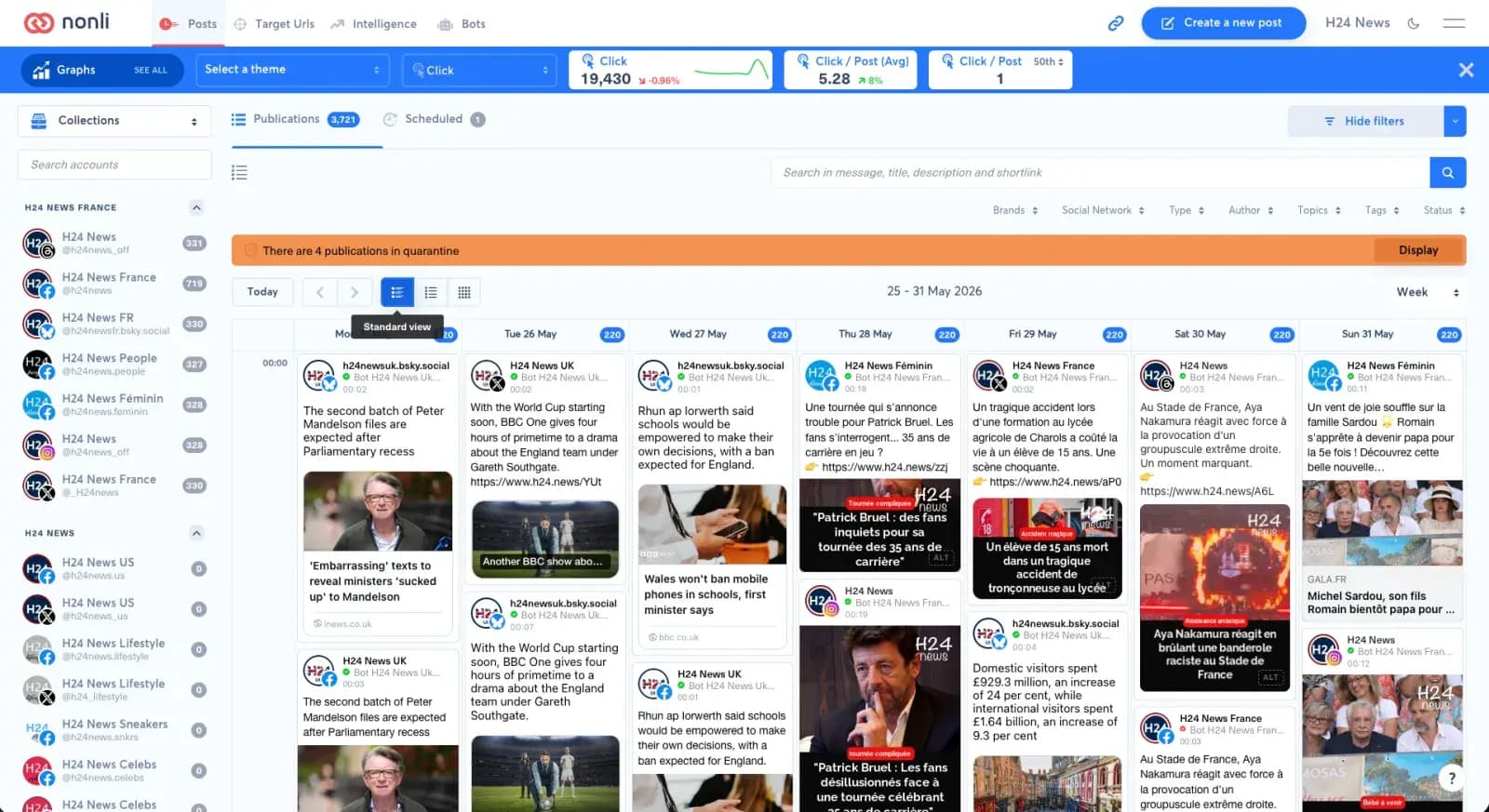The height and width of the screenshot is (812, 1489).
Task: Display the quarantined publications
Action: click(x=1418, y=250)
